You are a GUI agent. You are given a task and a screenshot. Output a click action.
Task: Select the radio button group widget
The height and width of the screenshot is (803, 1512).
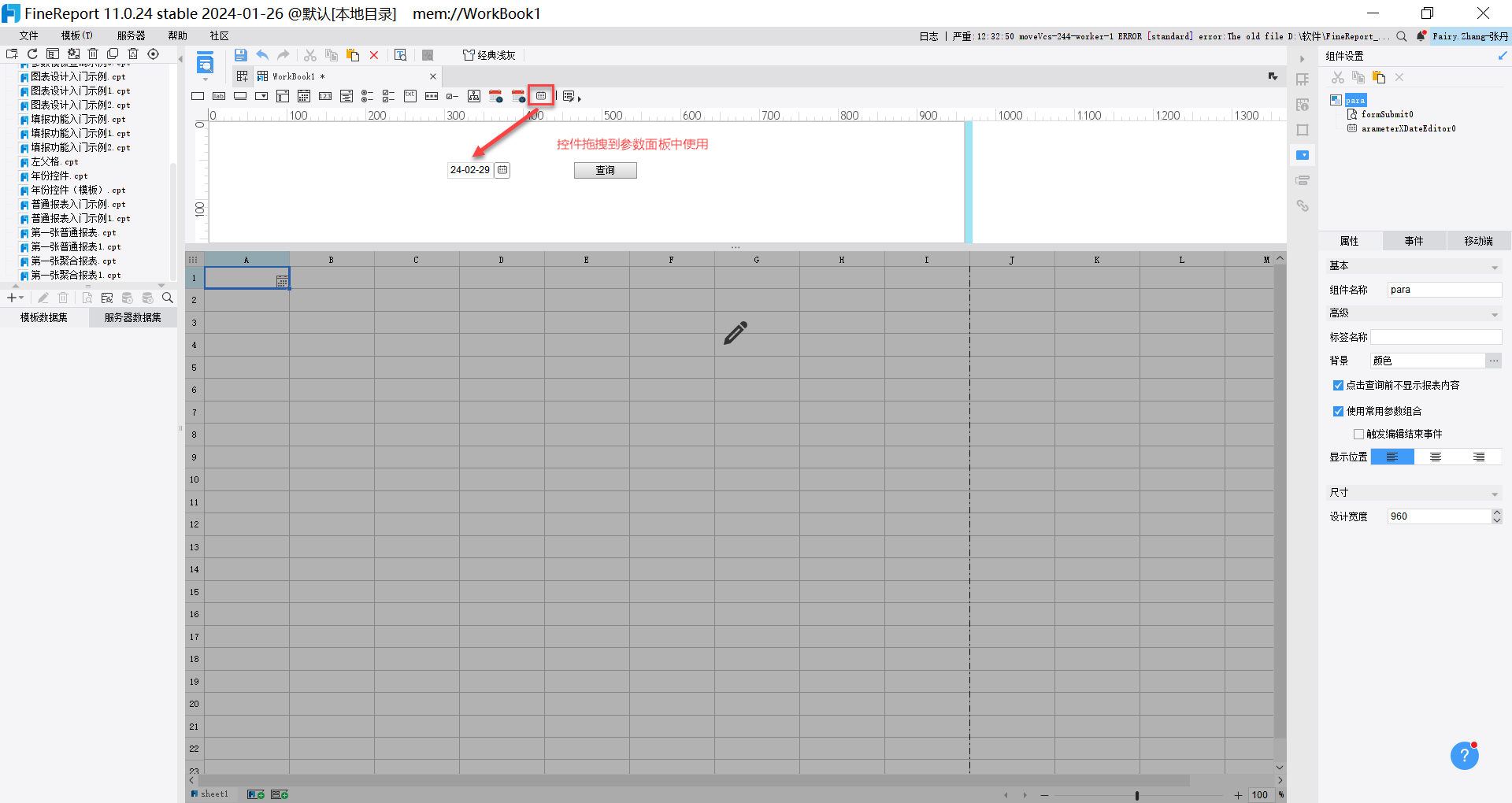[367, 96]
